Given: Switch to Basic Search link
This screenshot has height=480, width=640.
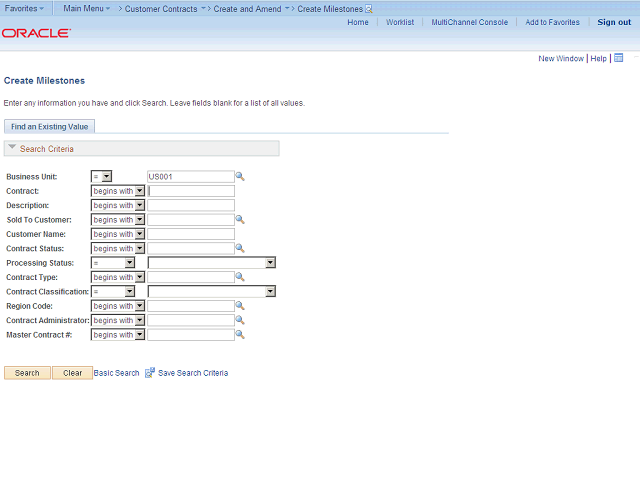Looking at the screenshot, I should coord(116,373).
